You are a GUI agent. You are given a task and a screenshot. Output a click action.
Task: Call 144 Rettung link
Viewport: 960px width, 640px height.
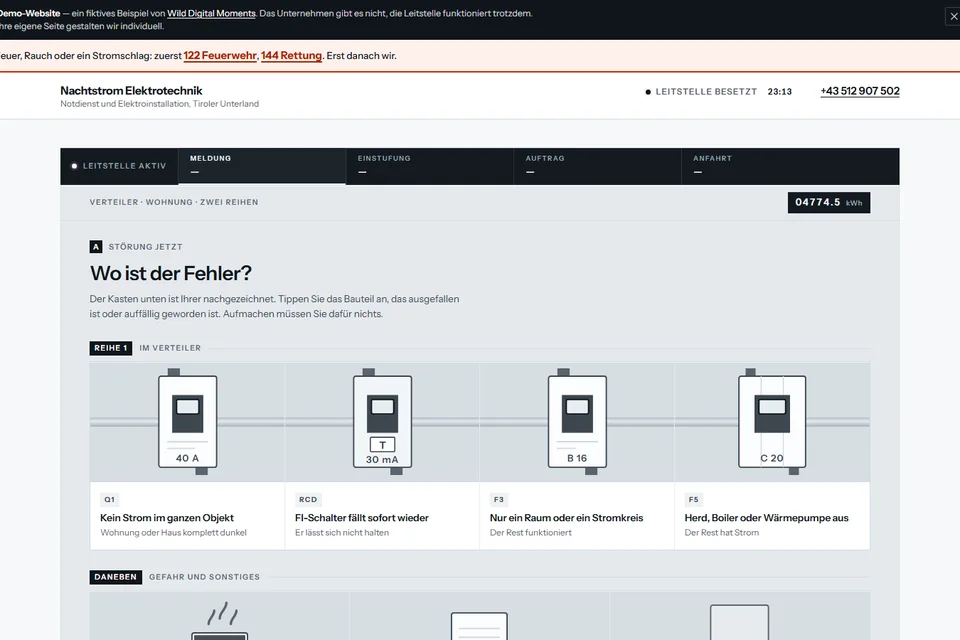coord(291,56)
